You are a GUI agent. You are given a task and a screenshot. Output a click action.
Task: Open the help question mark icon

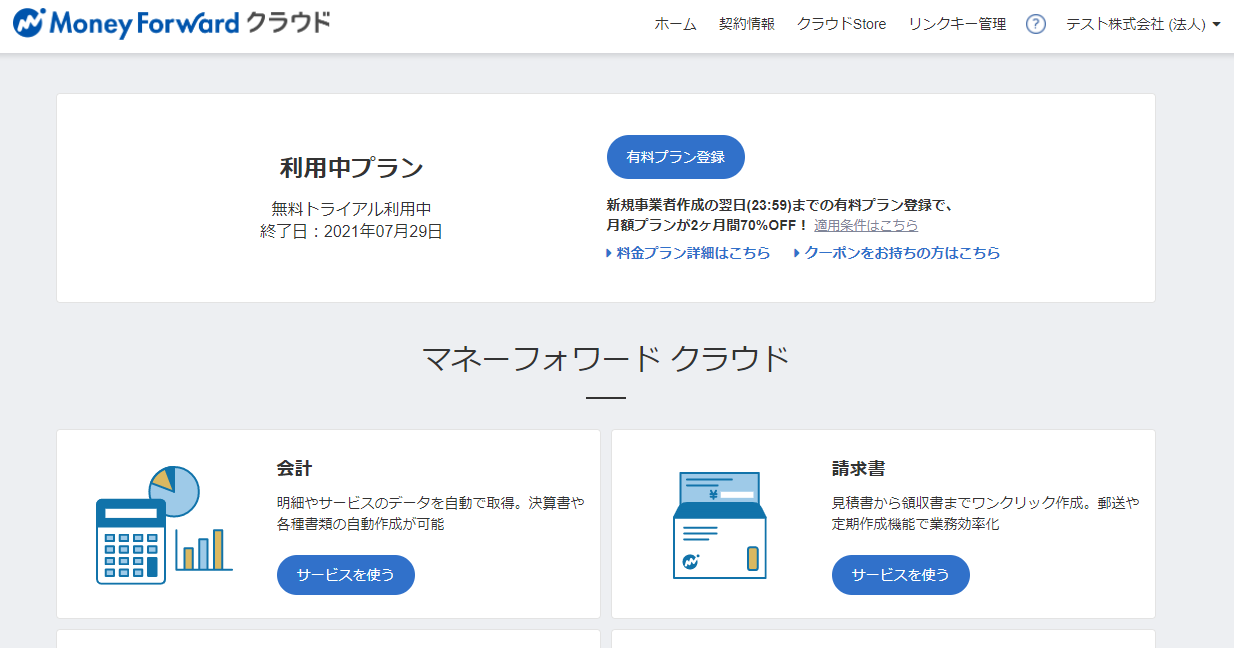(1036, 24)
